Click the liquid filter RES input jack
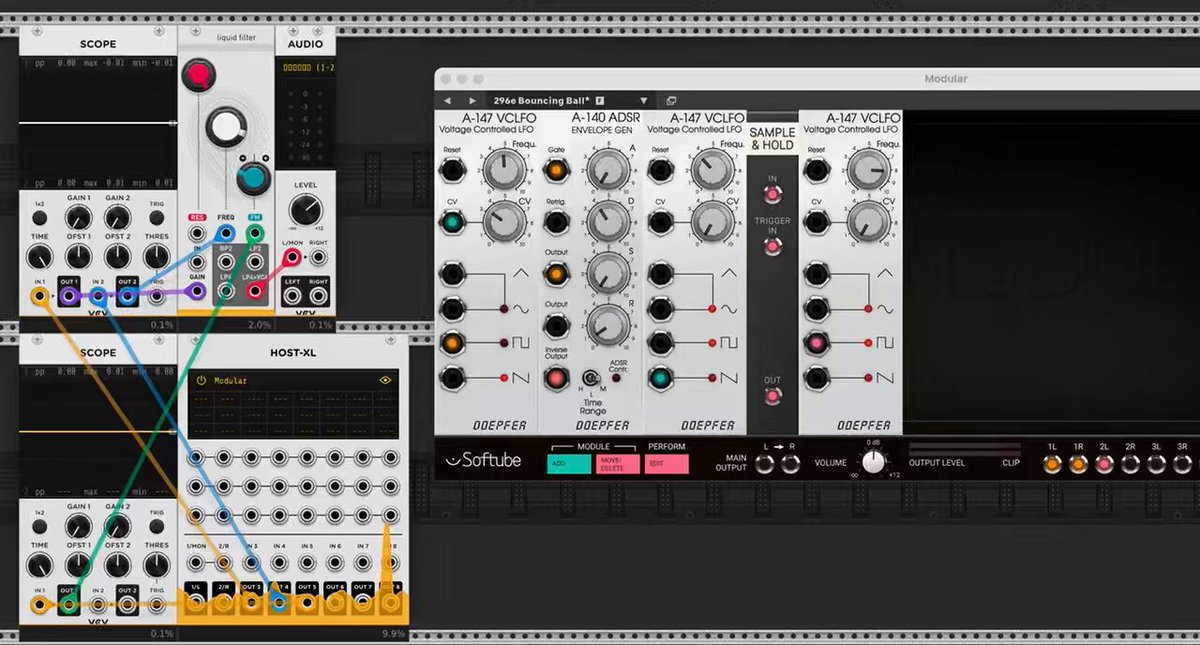1200x645 pixels. (197, 233)
